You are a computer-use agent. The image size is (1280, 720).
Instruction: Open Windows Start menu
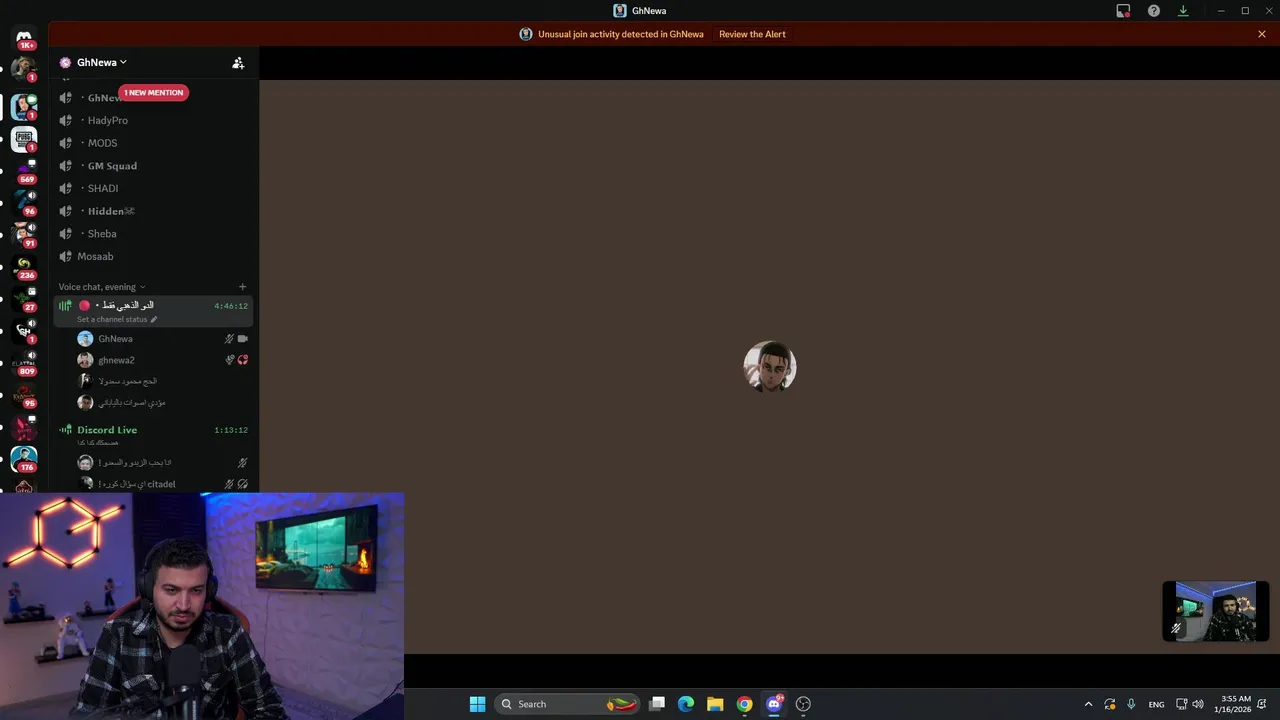477,704
